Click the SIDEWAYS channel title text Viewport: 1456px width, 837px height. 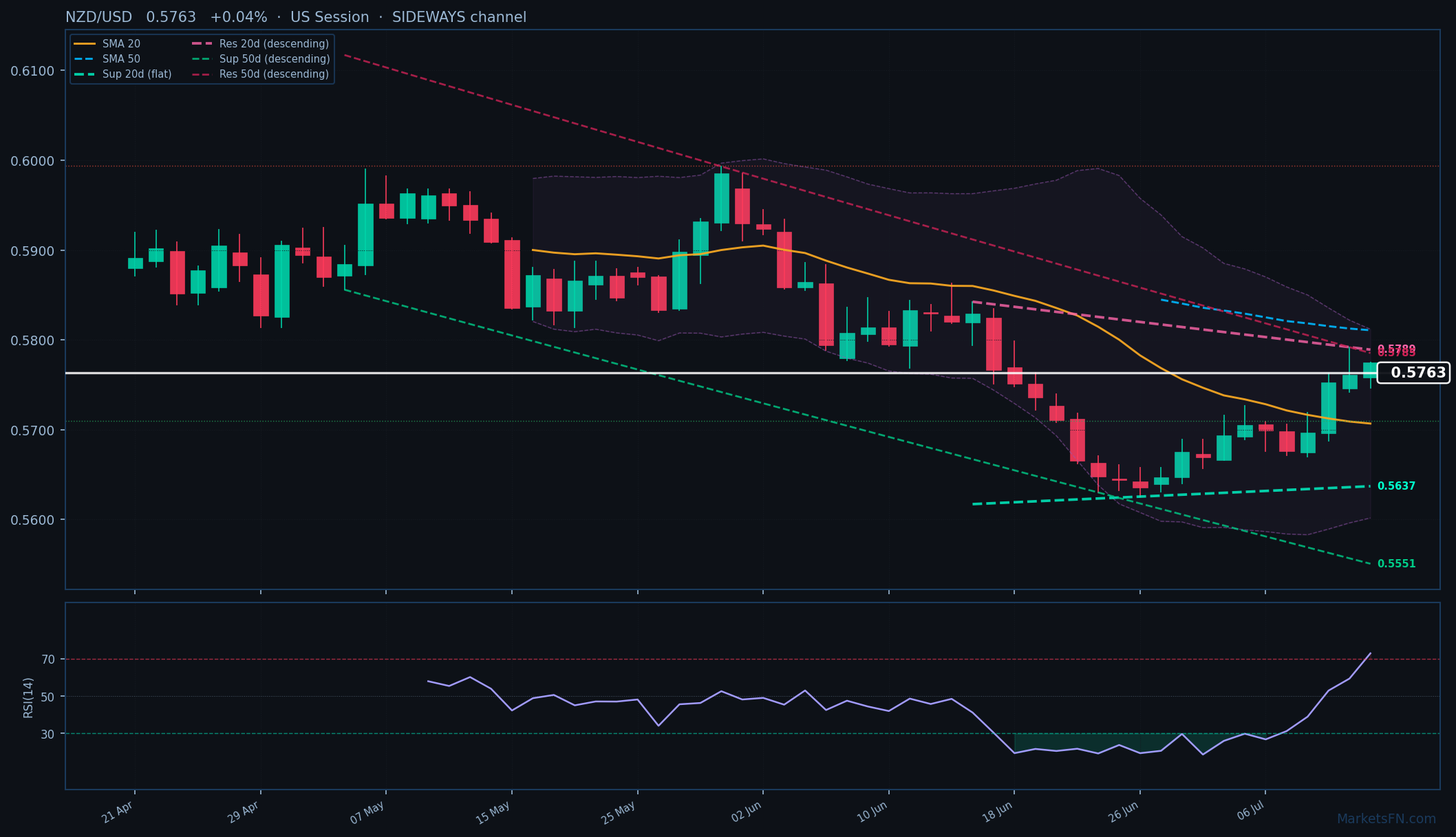(x=459, y=17)
